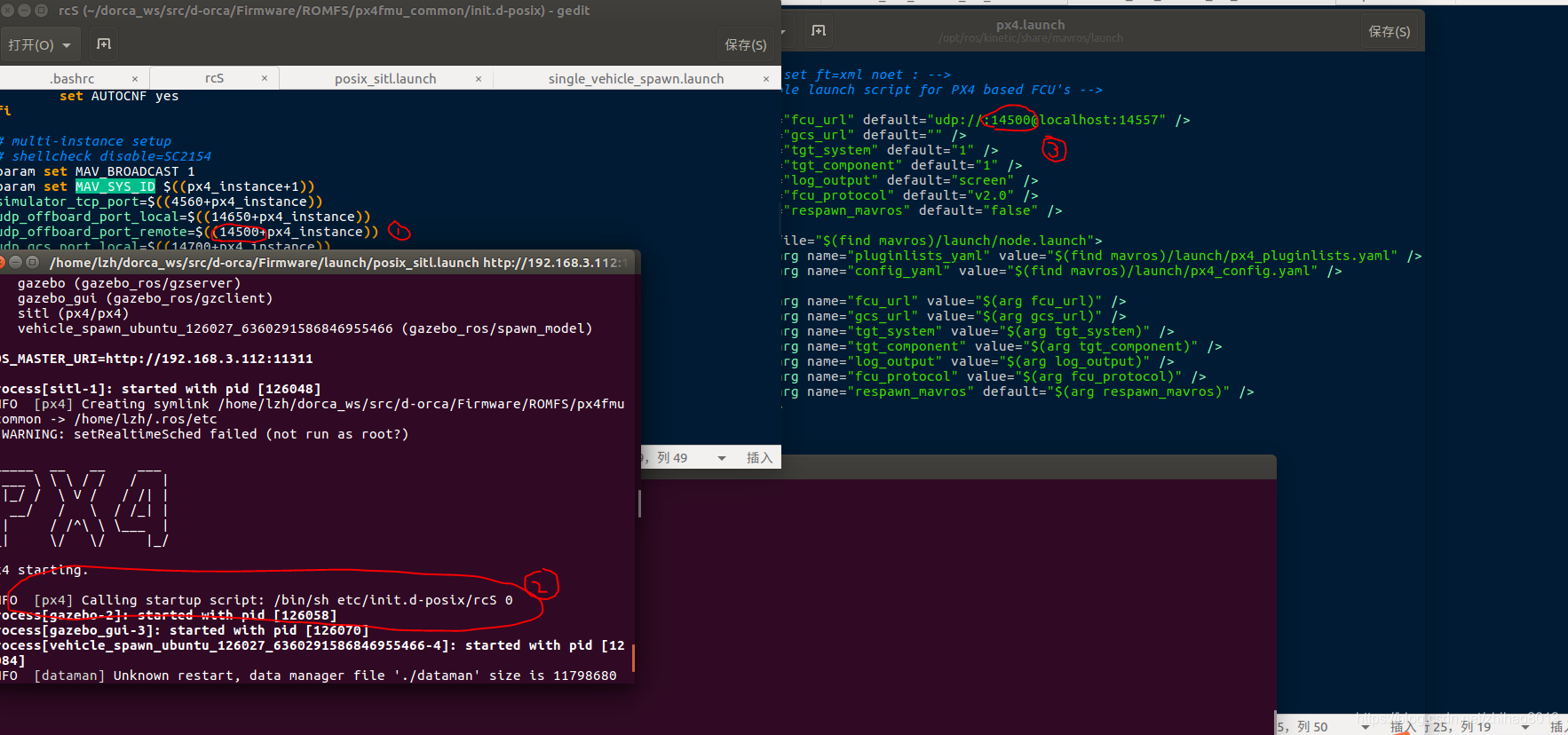Click the config_yaml arg line
The image size is (1568, 735).
(x=1063, y=271)
